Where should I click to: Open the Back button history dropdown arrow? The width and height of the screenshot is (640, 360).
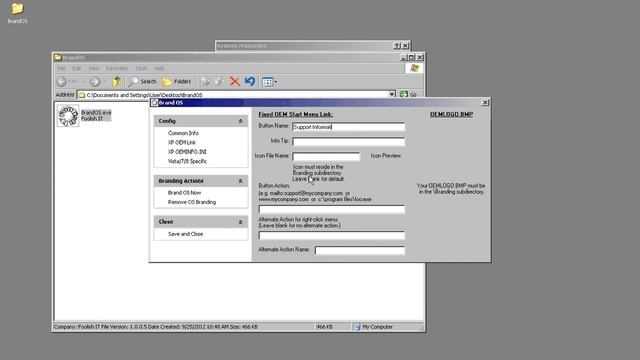[x=84, y=82]
